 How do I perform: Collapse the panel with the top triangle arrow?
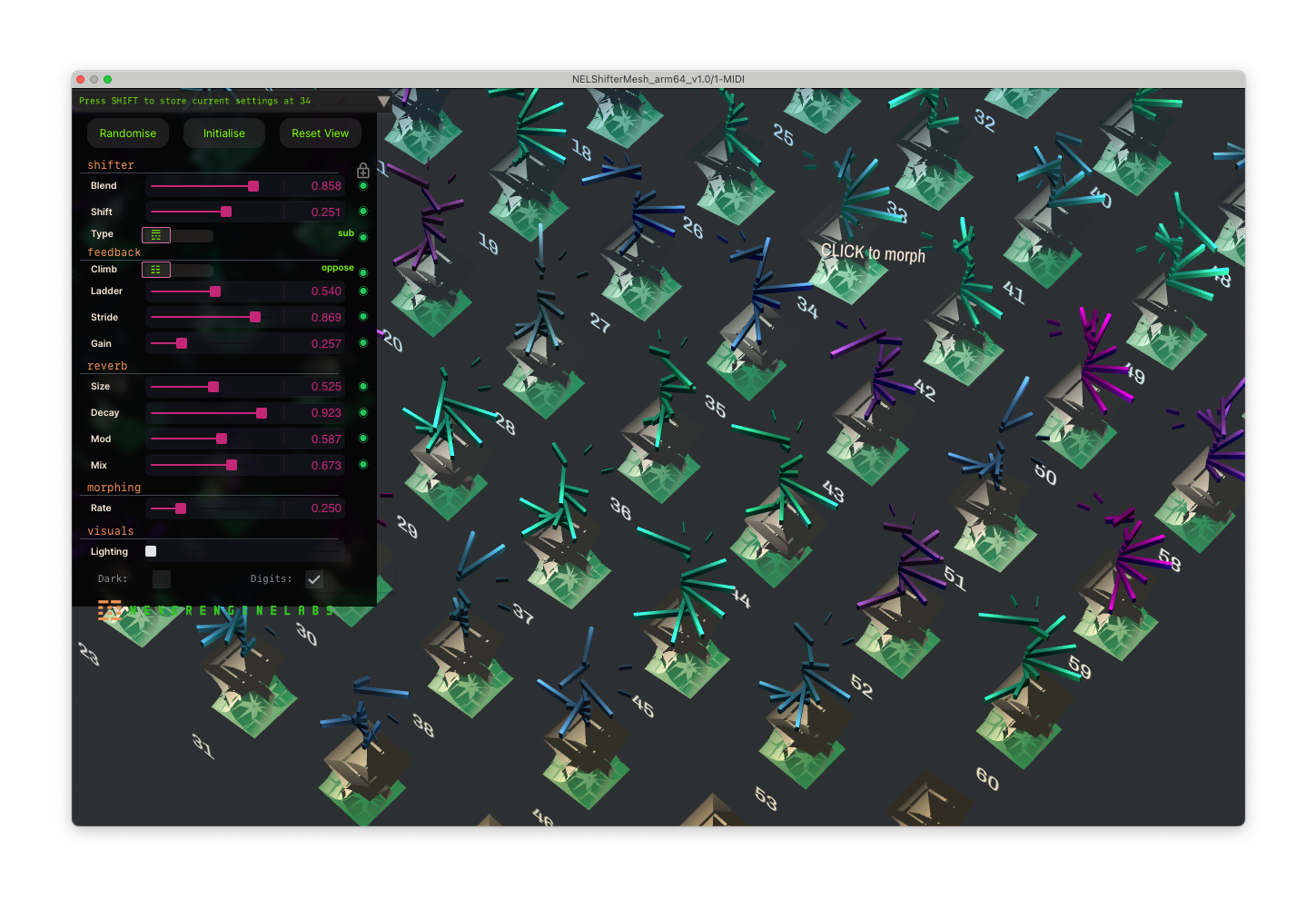(383, 101)
